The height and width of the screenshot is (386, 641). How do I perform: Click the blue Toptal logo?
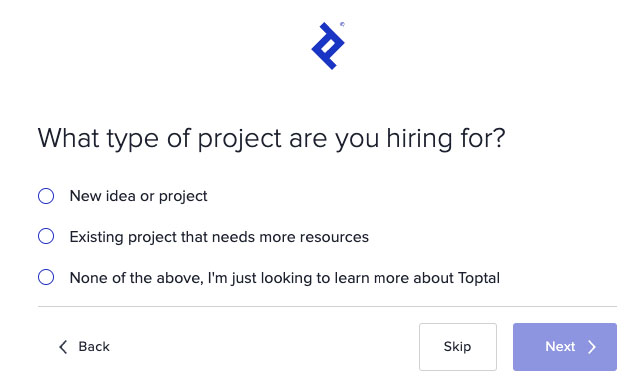(328, 46)
